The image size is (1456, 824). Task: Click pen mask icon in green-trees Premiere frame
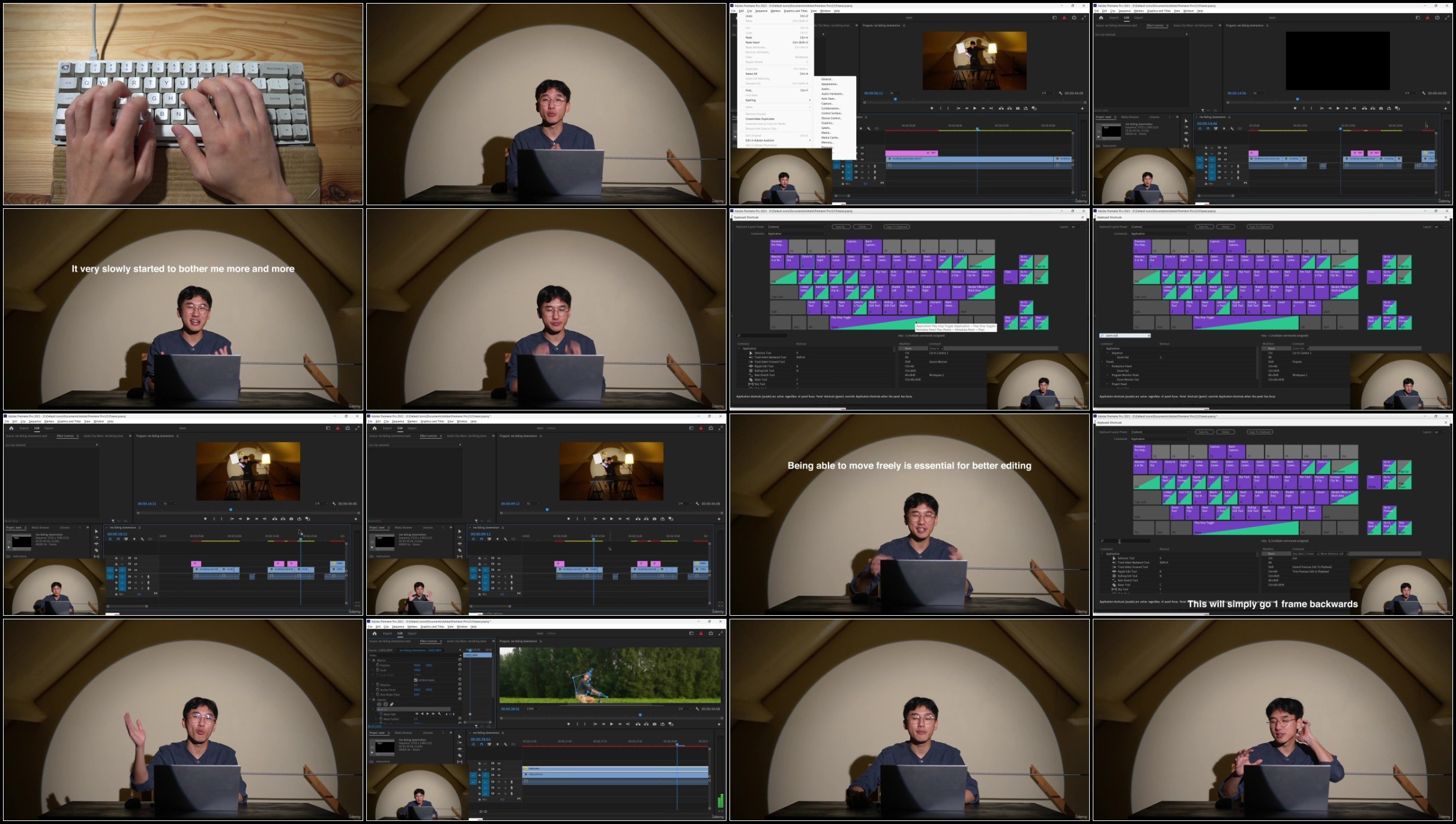coord(391,704)
